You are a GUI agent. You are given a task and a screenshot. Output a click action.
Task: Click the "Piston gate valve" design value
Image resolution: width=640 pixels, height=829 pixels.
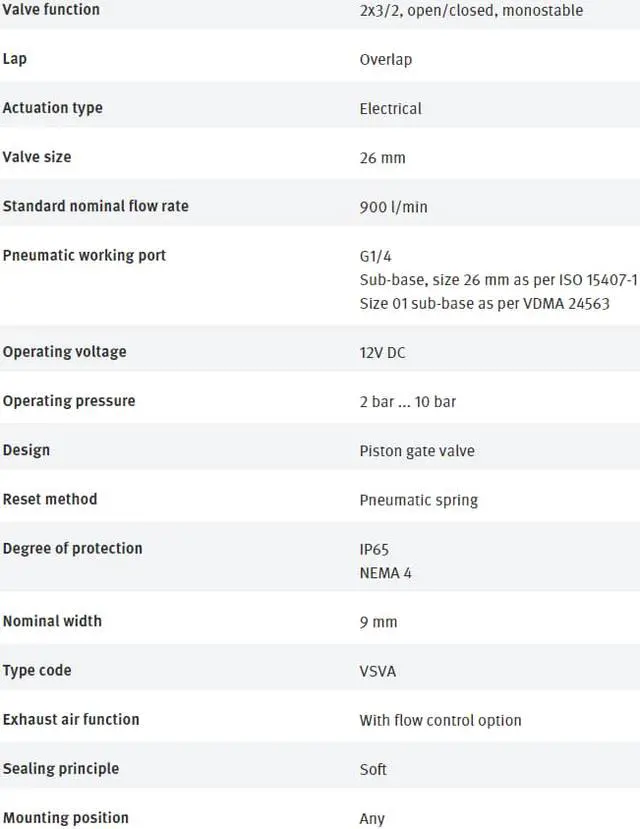pyautogui.click(x=417, y=450)
